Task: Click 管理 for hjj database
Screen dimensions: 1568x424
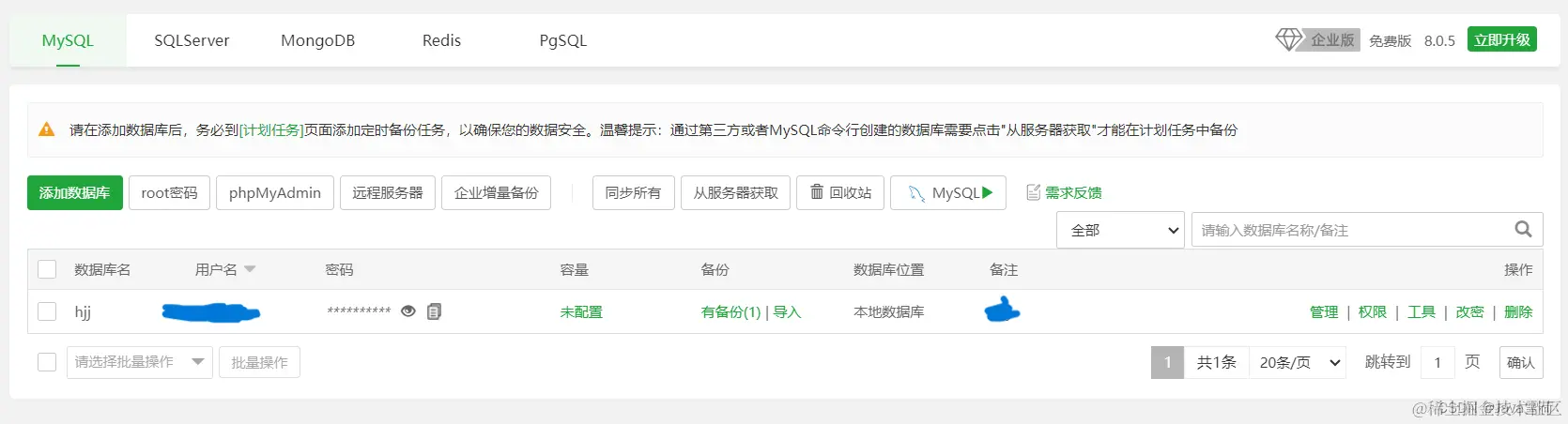Action: 1324,311
